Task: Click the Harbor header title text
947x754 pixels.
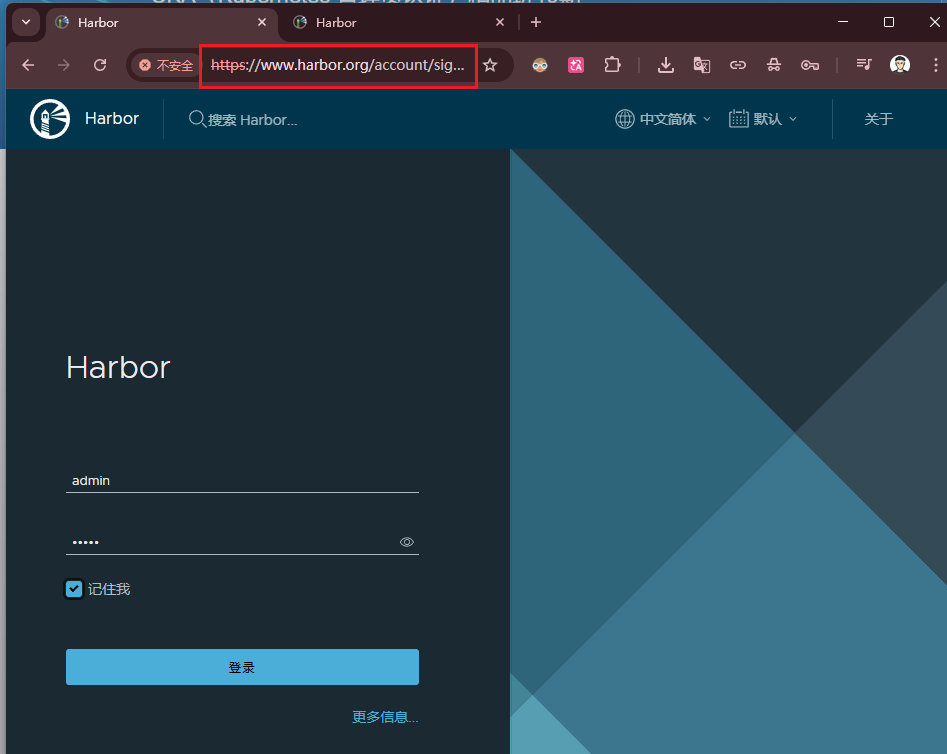Action: (112, 118)
